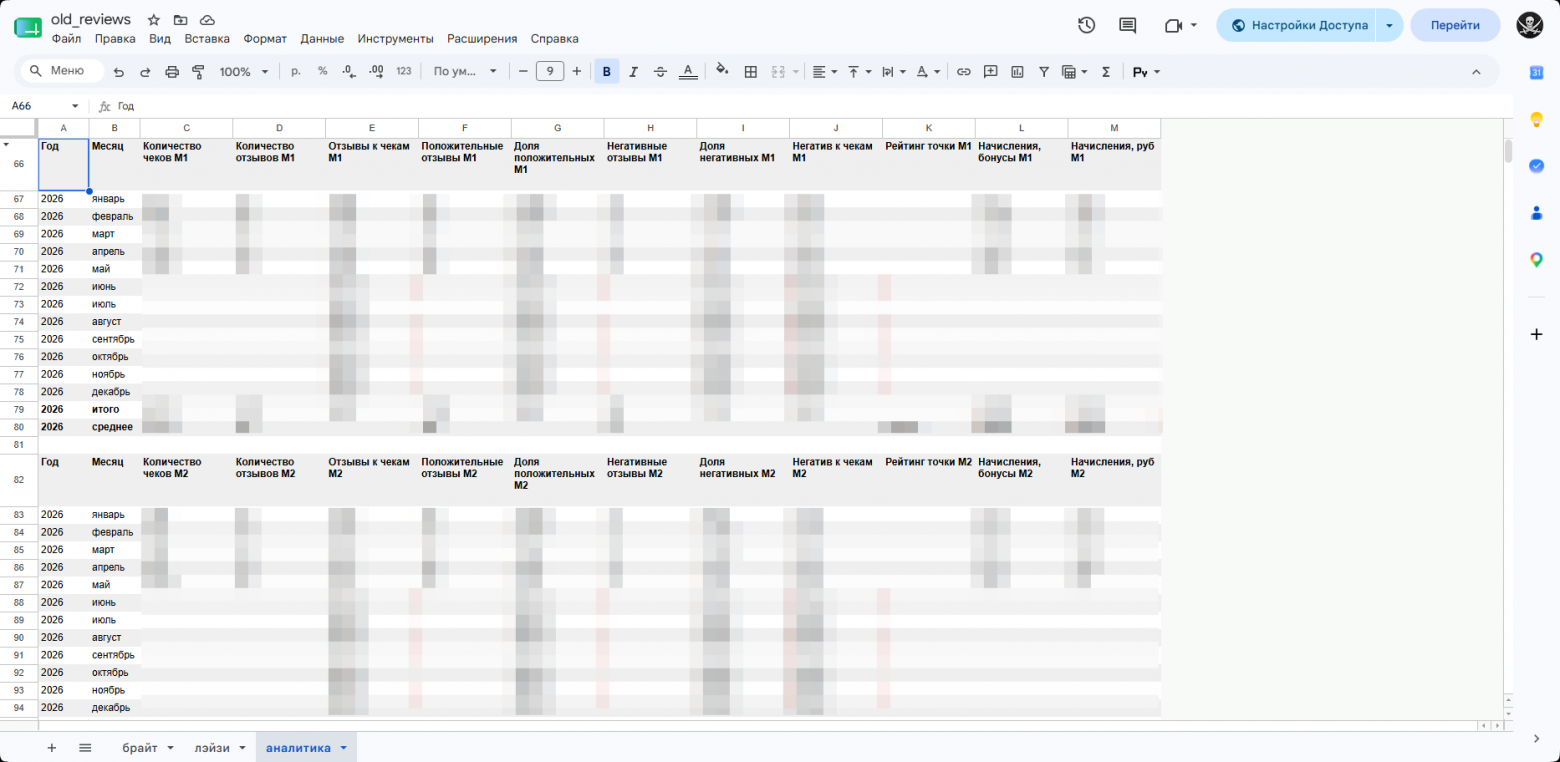Insert a comment from toolbar

(991, 71)
